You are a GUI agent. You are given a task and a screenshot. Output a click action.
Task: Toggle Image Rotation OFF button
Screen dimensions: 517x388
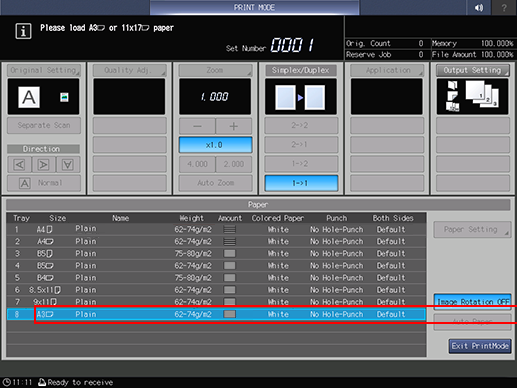pos(472,302)
